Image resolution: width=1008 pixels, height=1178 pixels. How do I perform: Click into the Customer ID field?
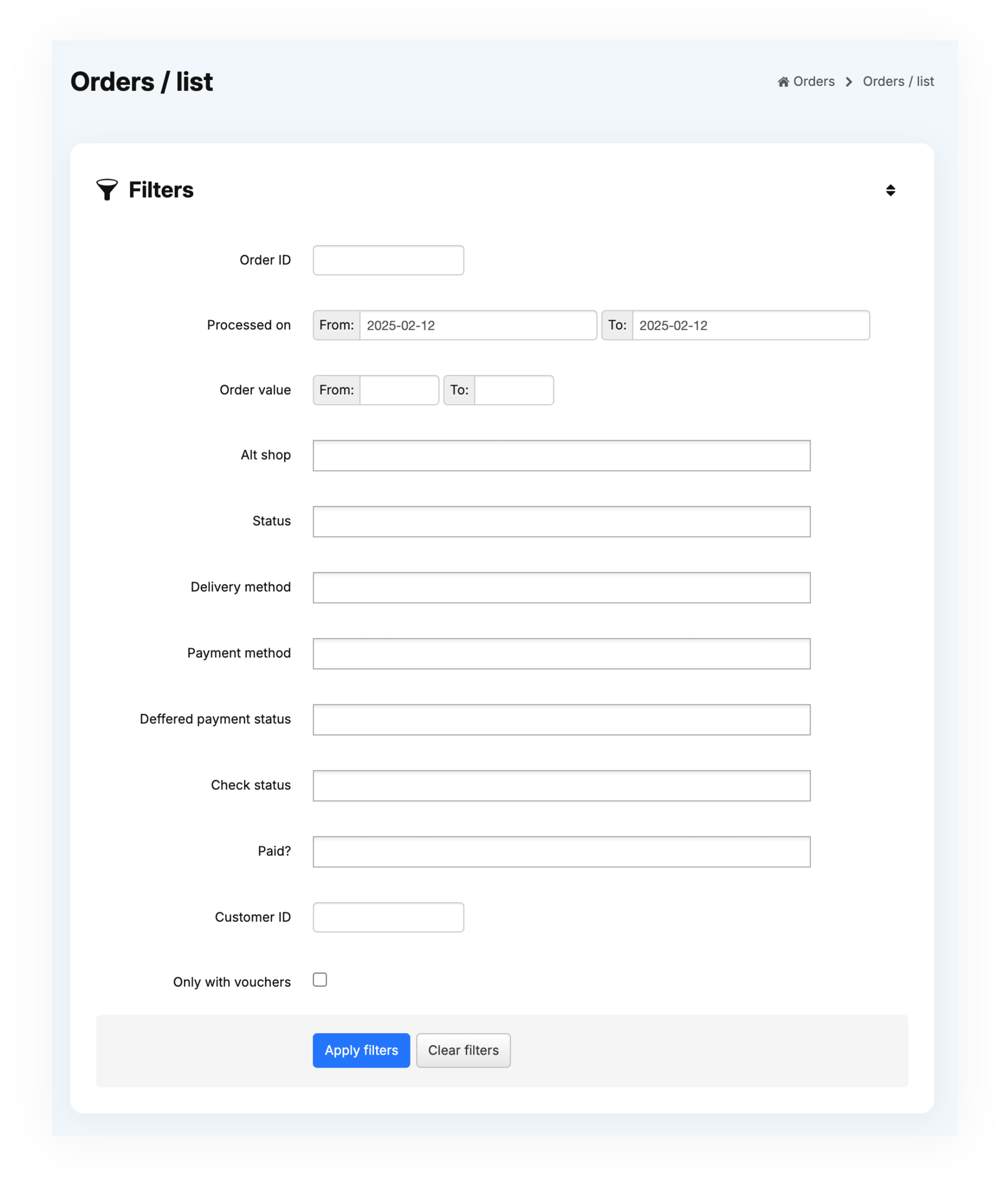[x=388, y=917]
